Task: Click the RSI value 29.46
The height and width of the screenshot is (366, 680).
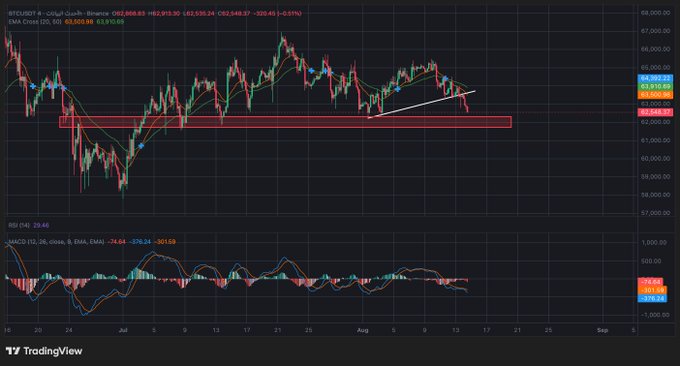Action: tap(41, 225)
